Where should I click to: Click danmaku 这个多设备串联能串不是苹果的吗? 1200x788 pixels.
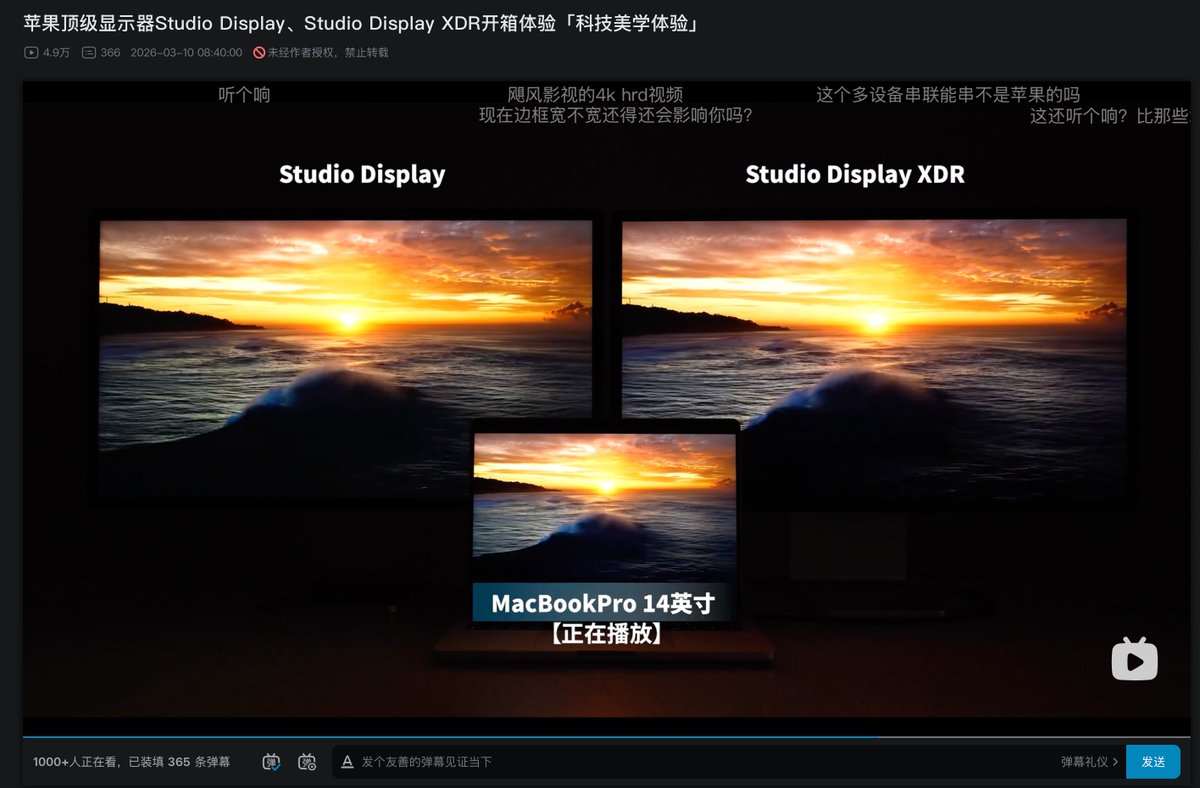[948, 95]
